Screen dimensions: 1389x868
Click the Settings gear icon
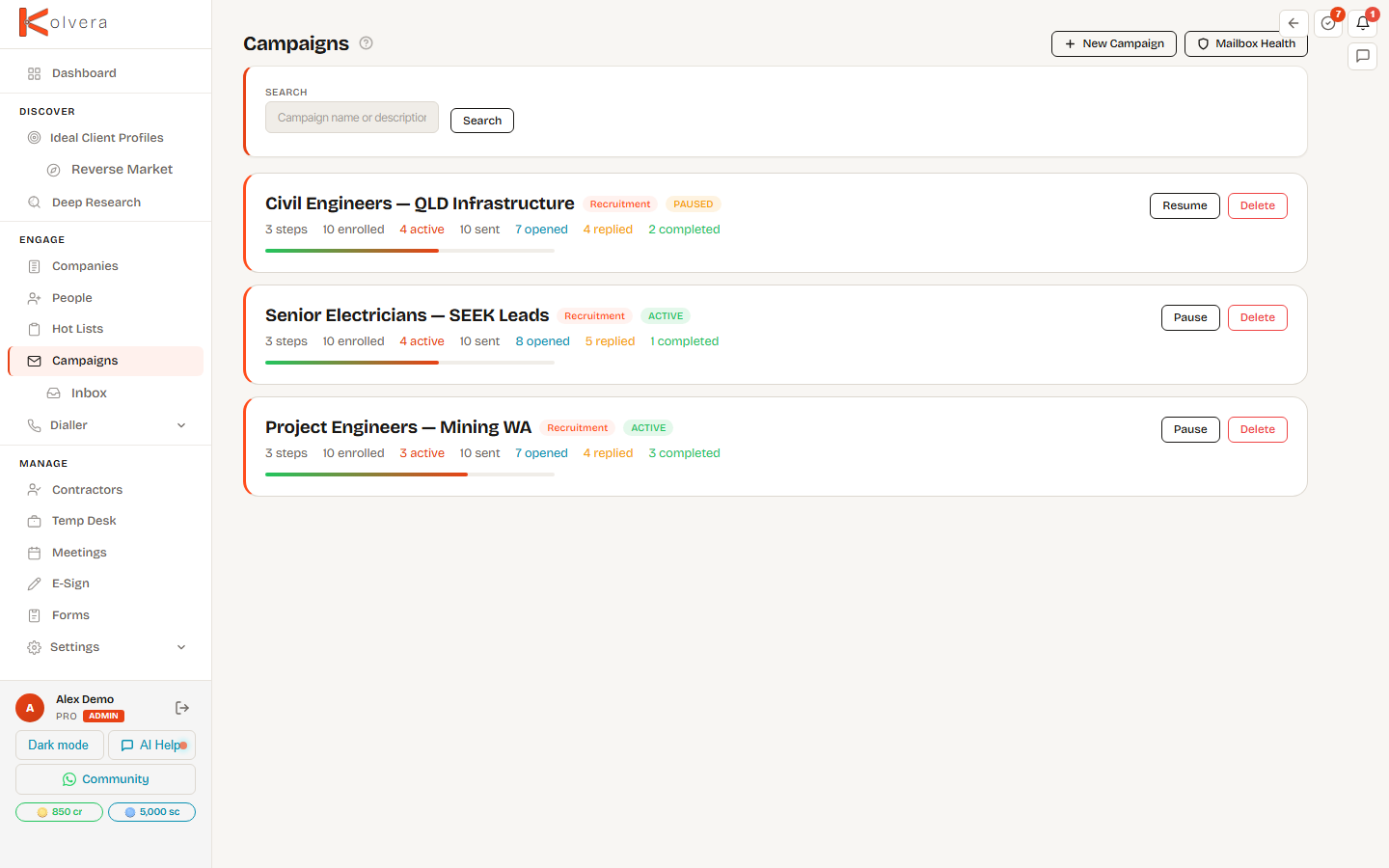(35, 647)
